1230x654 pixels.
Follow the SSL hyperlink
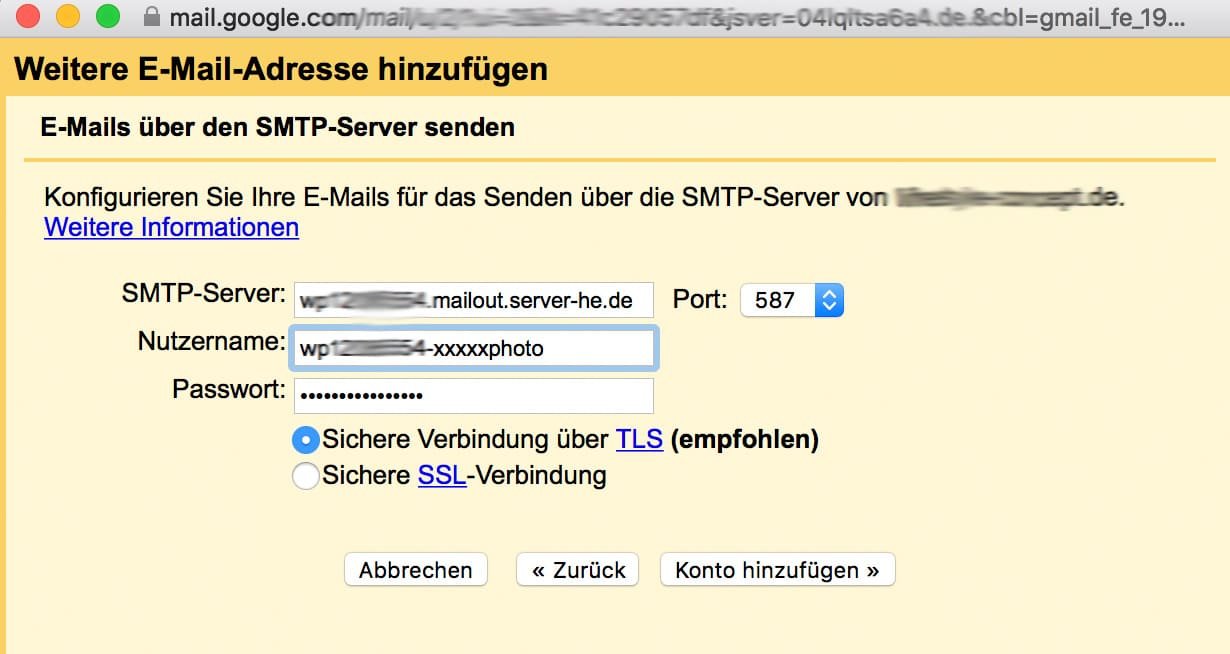(x=442, y=475)
